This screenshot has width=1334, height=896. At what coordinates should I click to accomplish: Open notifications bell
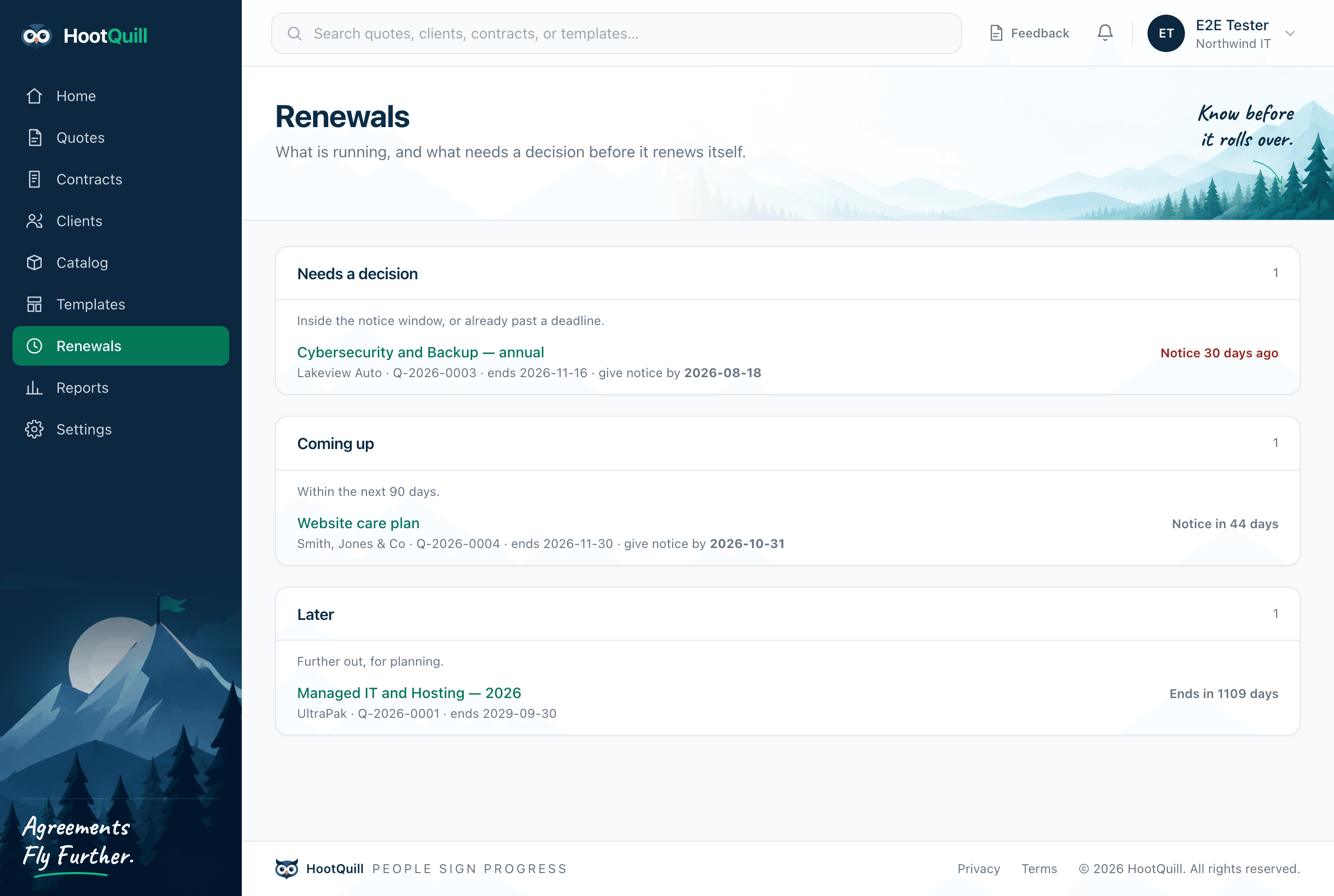(1105, 33)
